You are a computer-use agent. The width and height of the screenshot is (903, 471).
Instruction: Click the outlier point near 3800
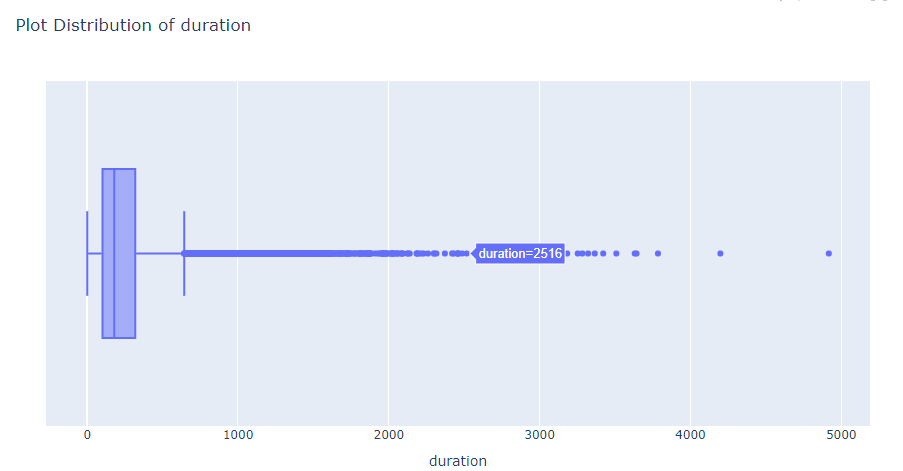click(x=658, y=253)
